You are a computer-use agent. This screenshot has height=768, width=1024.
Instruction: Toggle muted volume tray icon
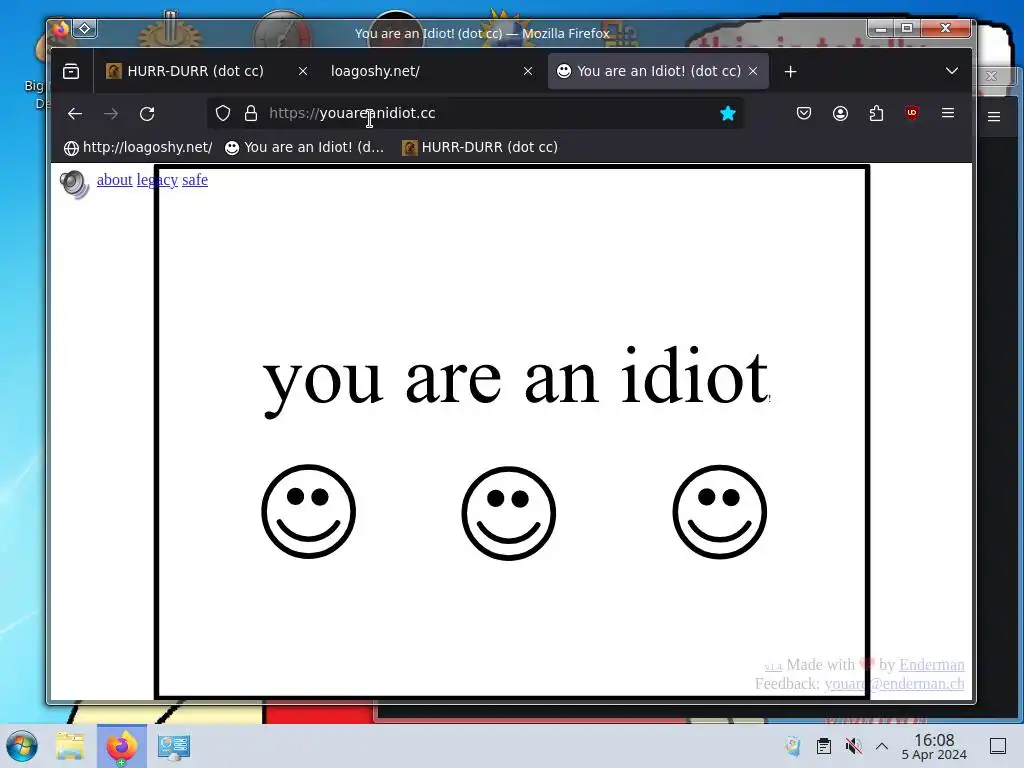[853, 746]
